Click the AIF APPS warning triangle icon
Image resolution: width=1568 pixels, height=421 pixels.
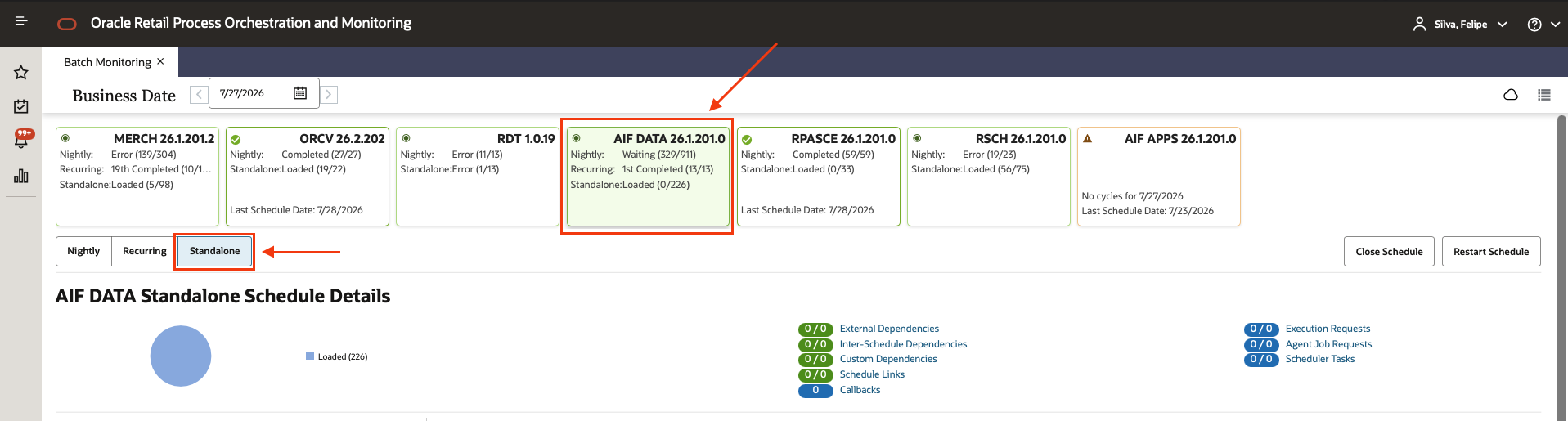pyautogui.click(x=1087, y=138)
